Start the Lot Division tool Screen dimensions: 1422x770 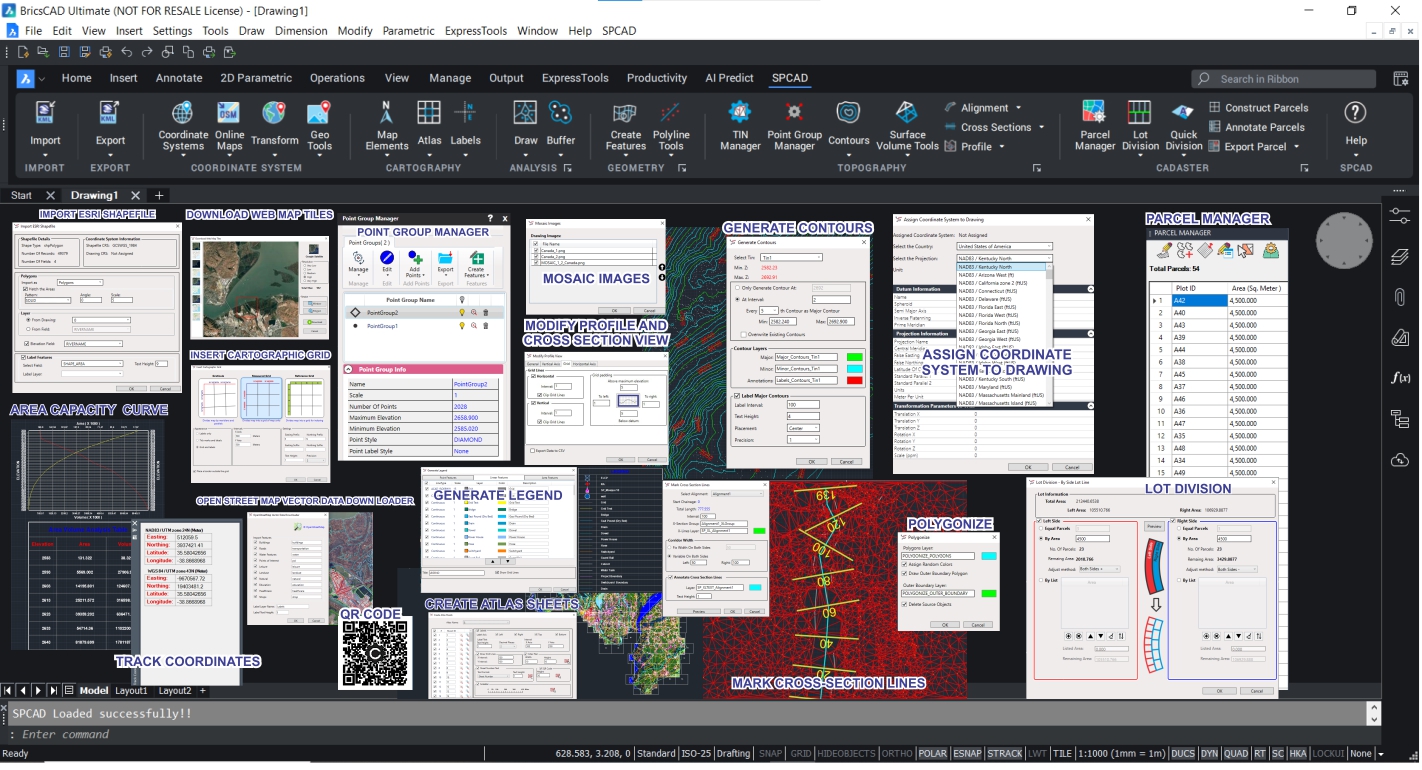click(x=1140, y=125)
